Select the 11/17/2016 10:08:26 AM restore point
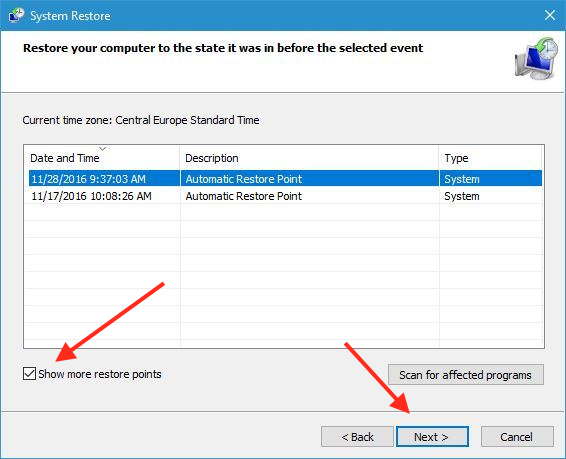Screen dimensions: 566x459 tap(285, 196)
